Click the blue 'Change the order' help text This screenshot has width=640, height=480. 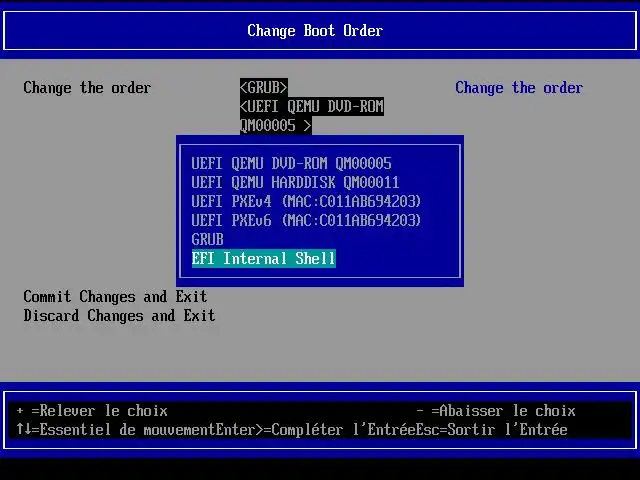pyautogui.click(x=519, y=88)
